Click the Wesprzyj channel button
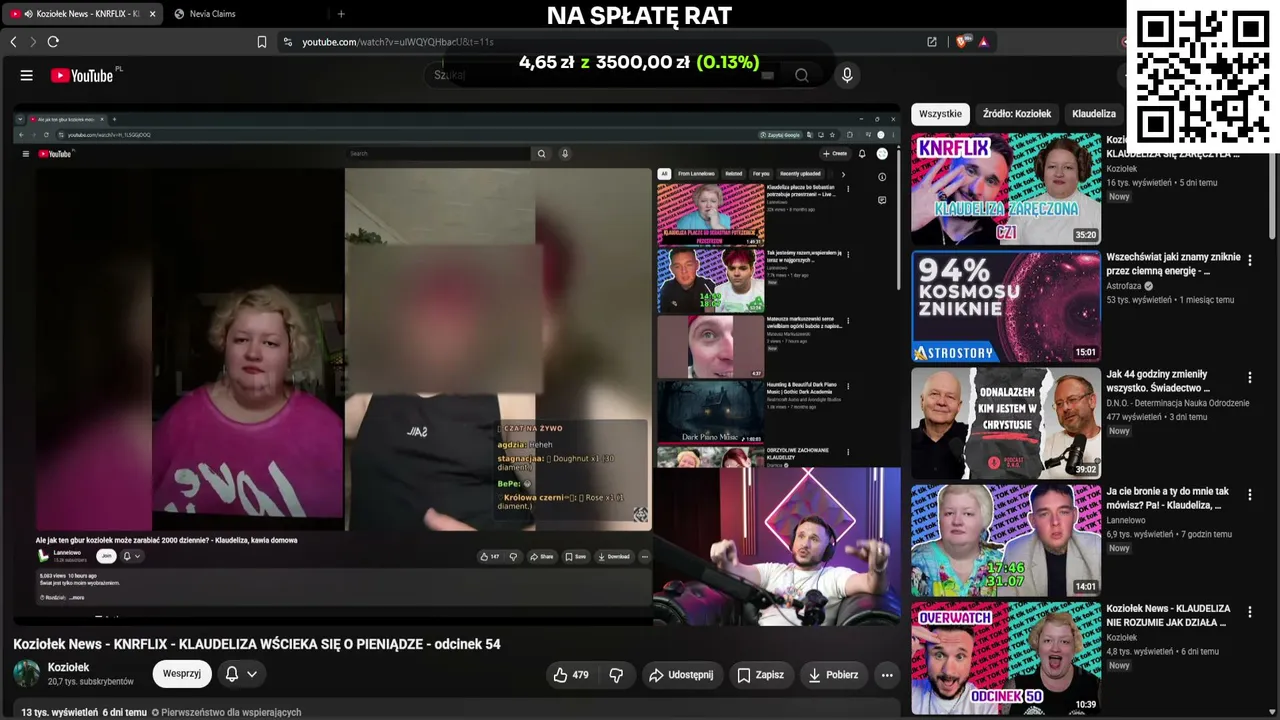 [182, 674]
